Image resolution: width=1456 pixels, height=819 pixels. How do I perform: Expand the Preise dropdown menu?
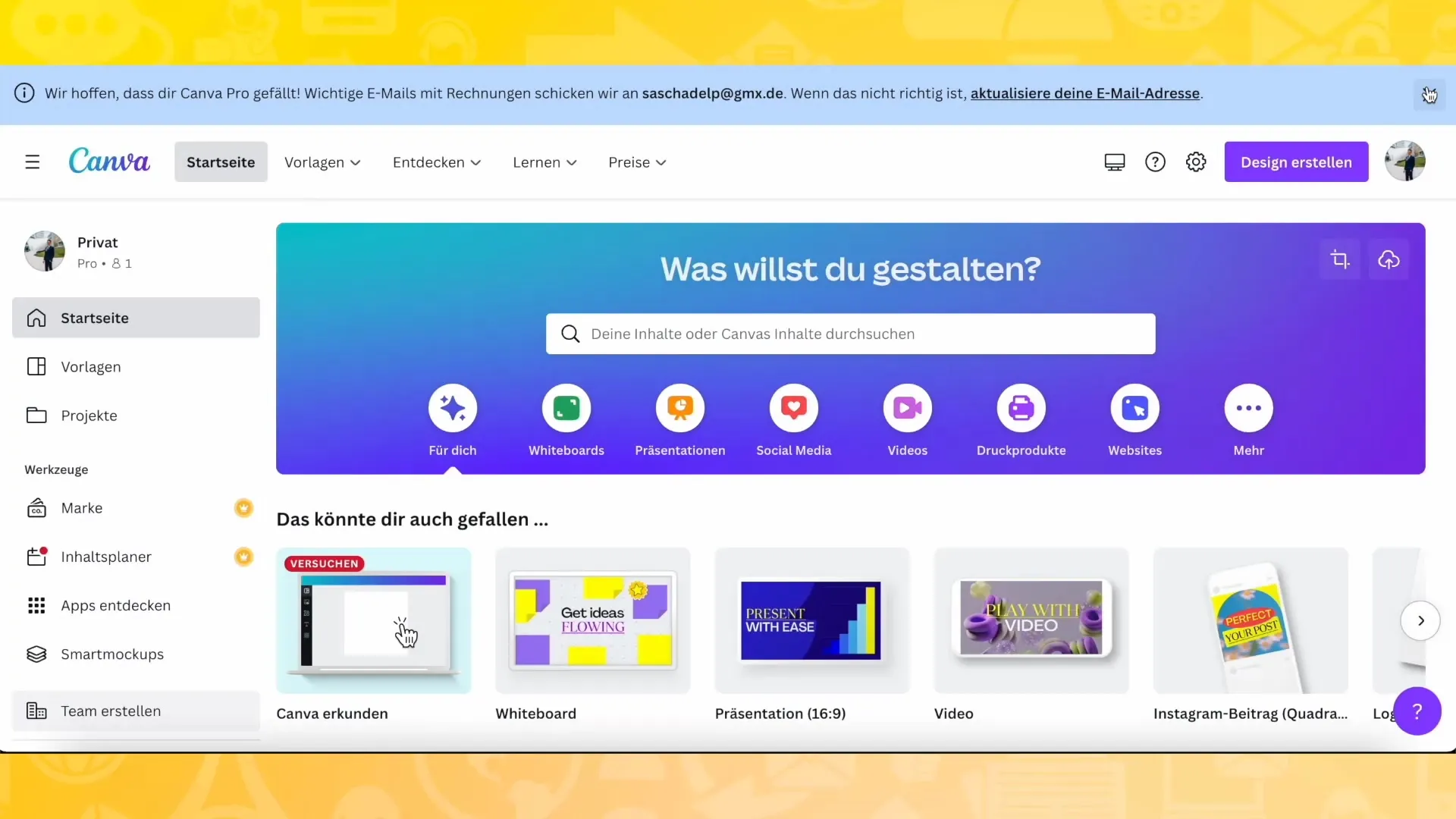(637, 162)
